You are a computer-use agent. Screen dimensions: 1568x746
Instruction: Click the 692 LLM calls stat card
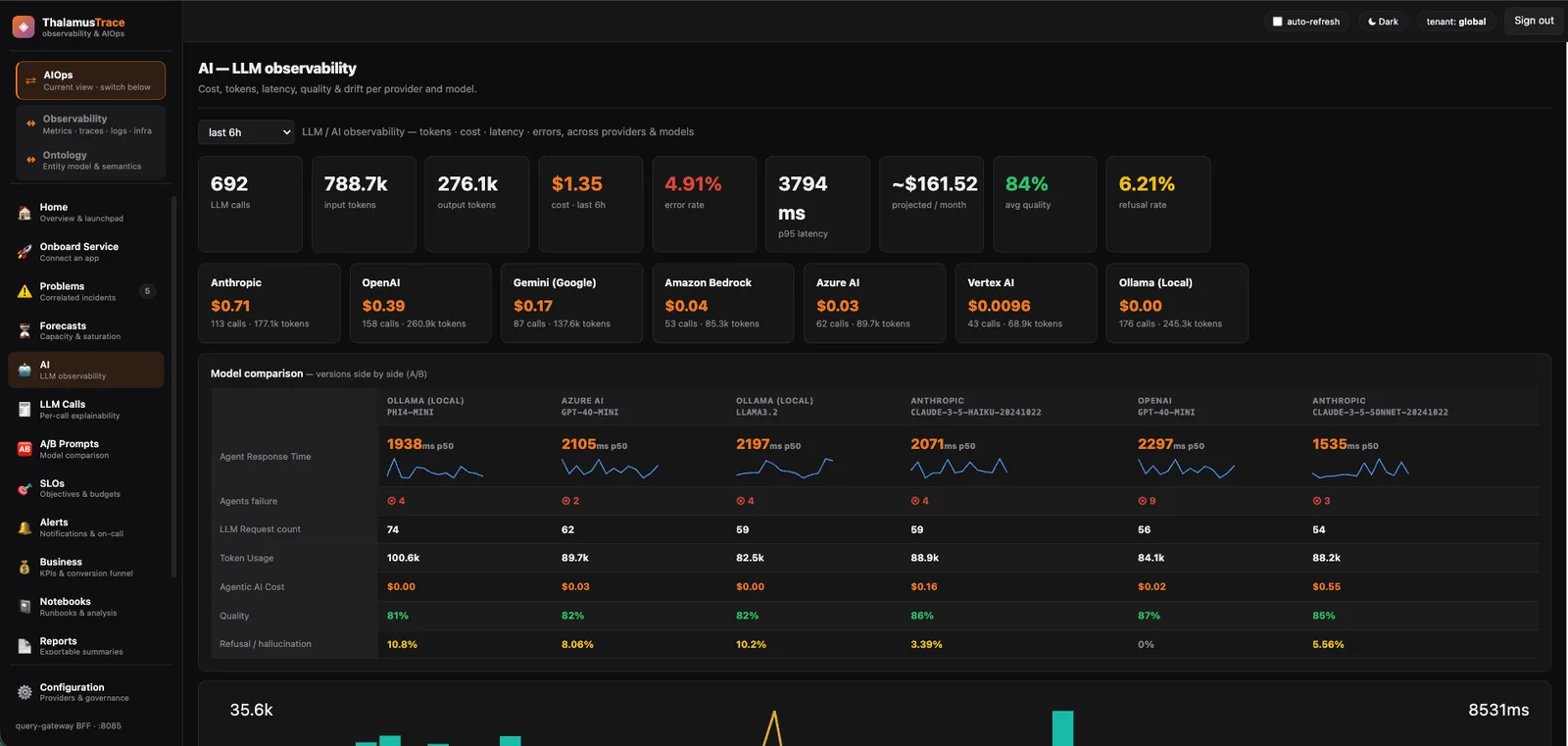(x=250, y=204)
